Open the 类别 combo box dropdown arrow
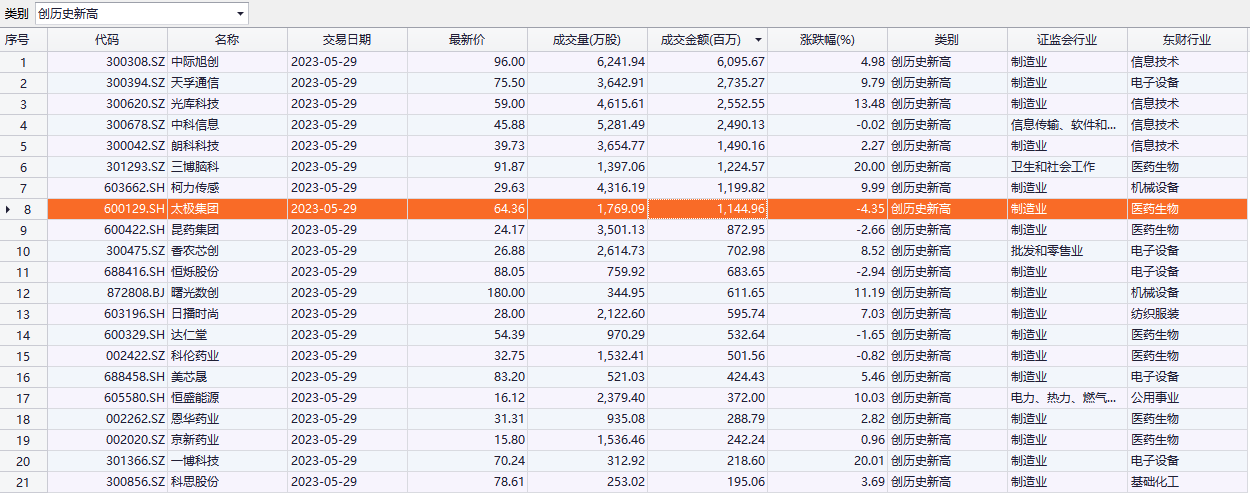Viewport: 1250px width, 494px height. [240, 14]
